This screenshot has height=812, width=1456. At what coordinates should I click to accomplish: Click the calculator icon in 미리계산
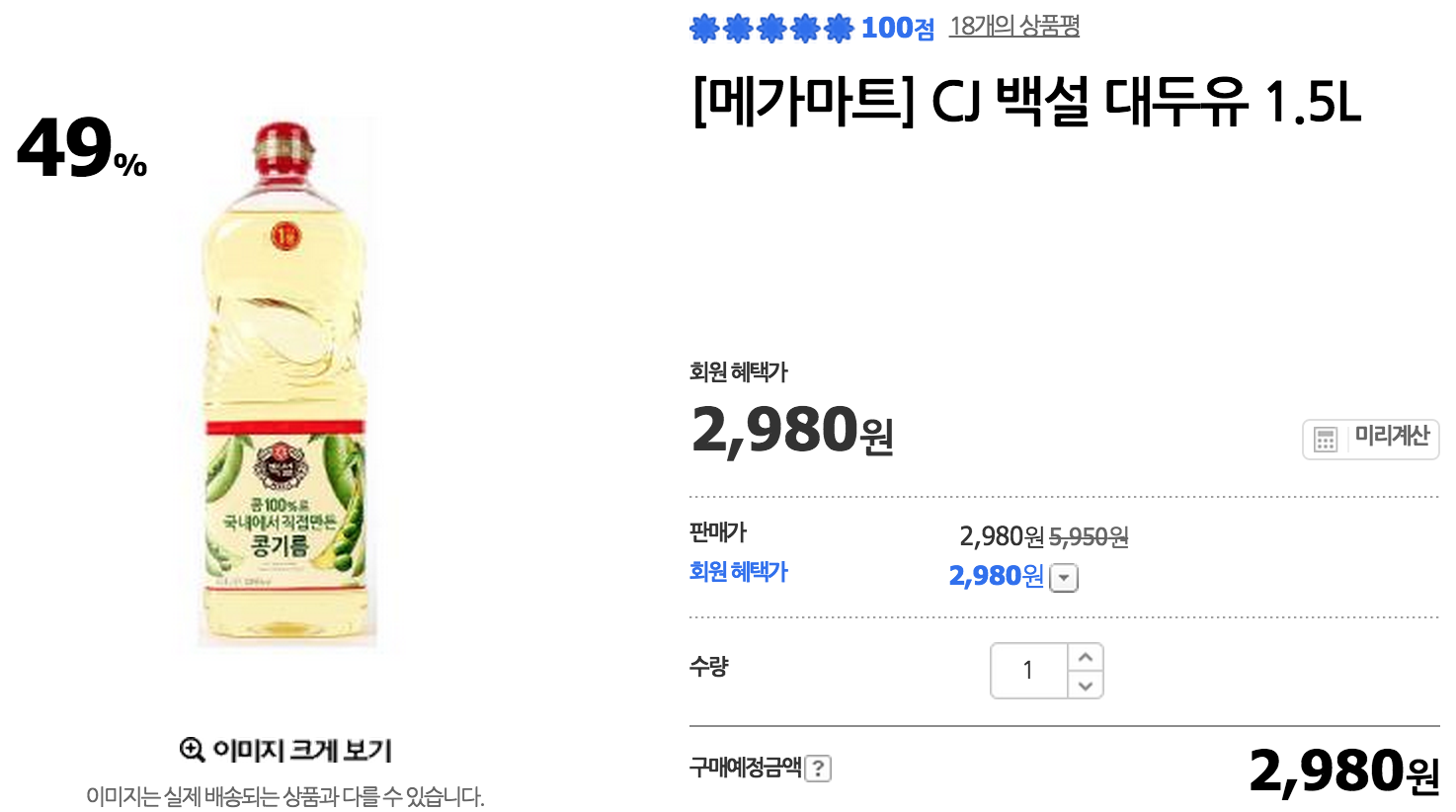[1326, 440]
